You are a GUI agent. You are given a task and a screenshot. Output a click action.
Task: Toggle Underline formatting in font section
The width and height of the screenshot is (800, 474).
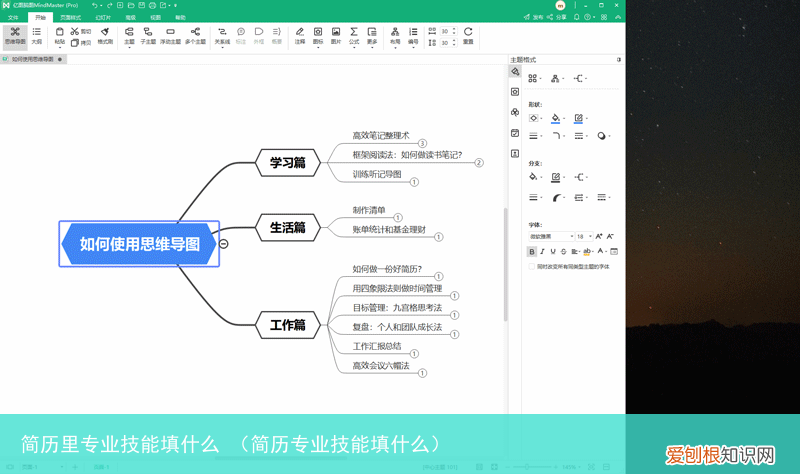point(553,252)
